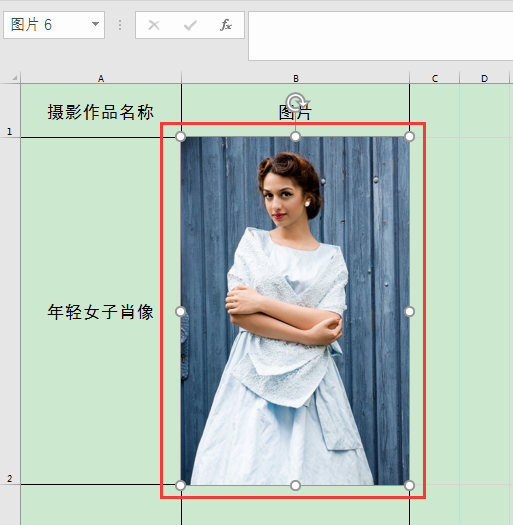Viewport: 513px width, 525px height.
Task: Open the Name Box dropdown arrow
Action: (x=95, y=24)
